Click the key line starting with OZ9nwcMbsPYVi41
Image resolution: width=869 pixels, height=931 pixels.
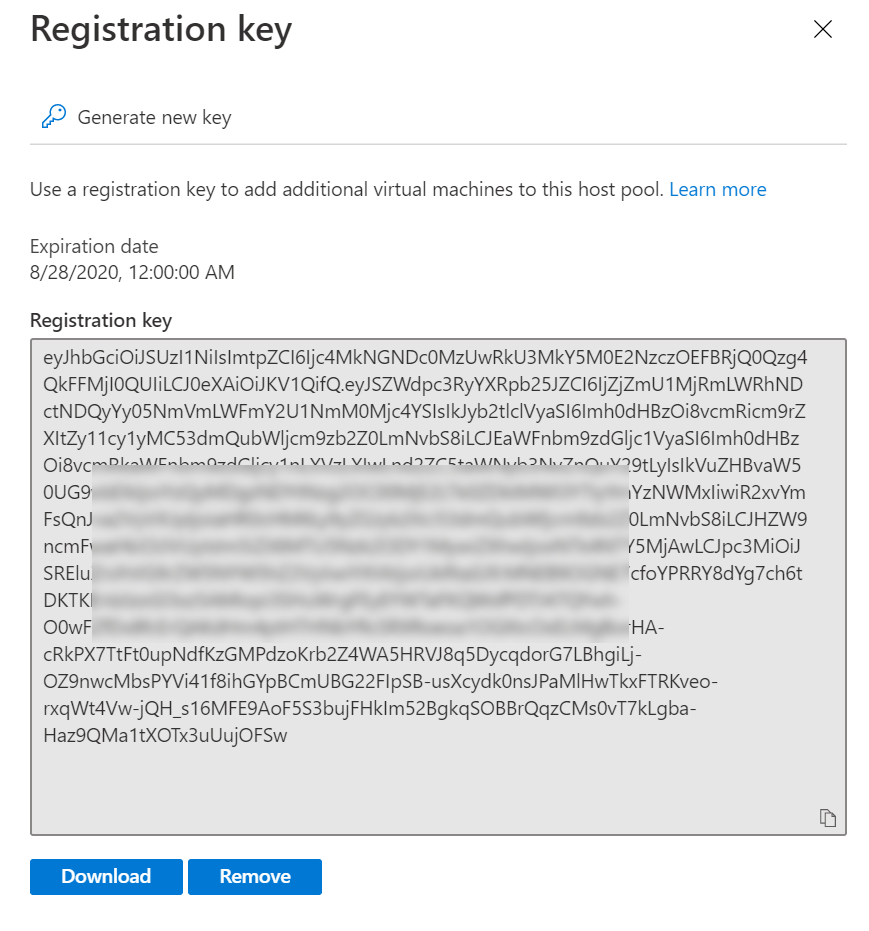pyautogui.click(x=380, y=682)
